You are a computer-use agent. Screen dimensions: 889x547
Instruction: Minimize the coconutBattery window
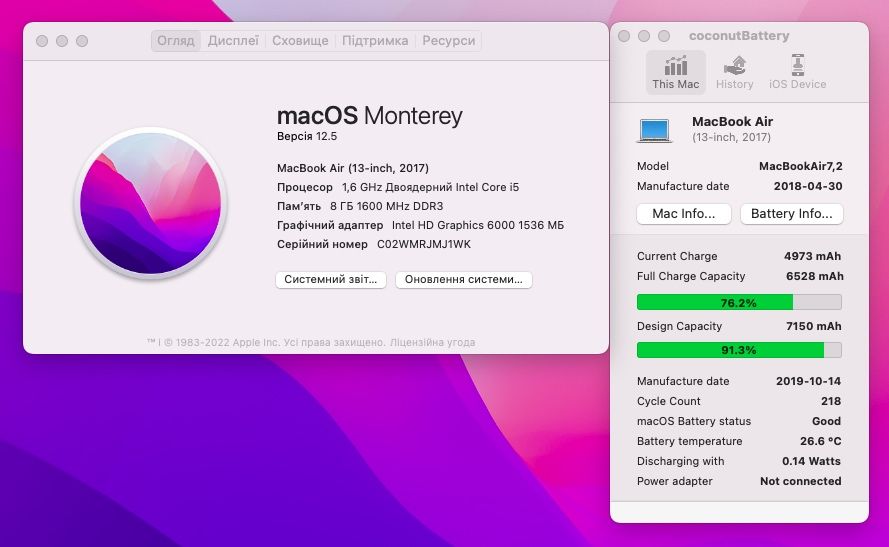click(644, 36)
